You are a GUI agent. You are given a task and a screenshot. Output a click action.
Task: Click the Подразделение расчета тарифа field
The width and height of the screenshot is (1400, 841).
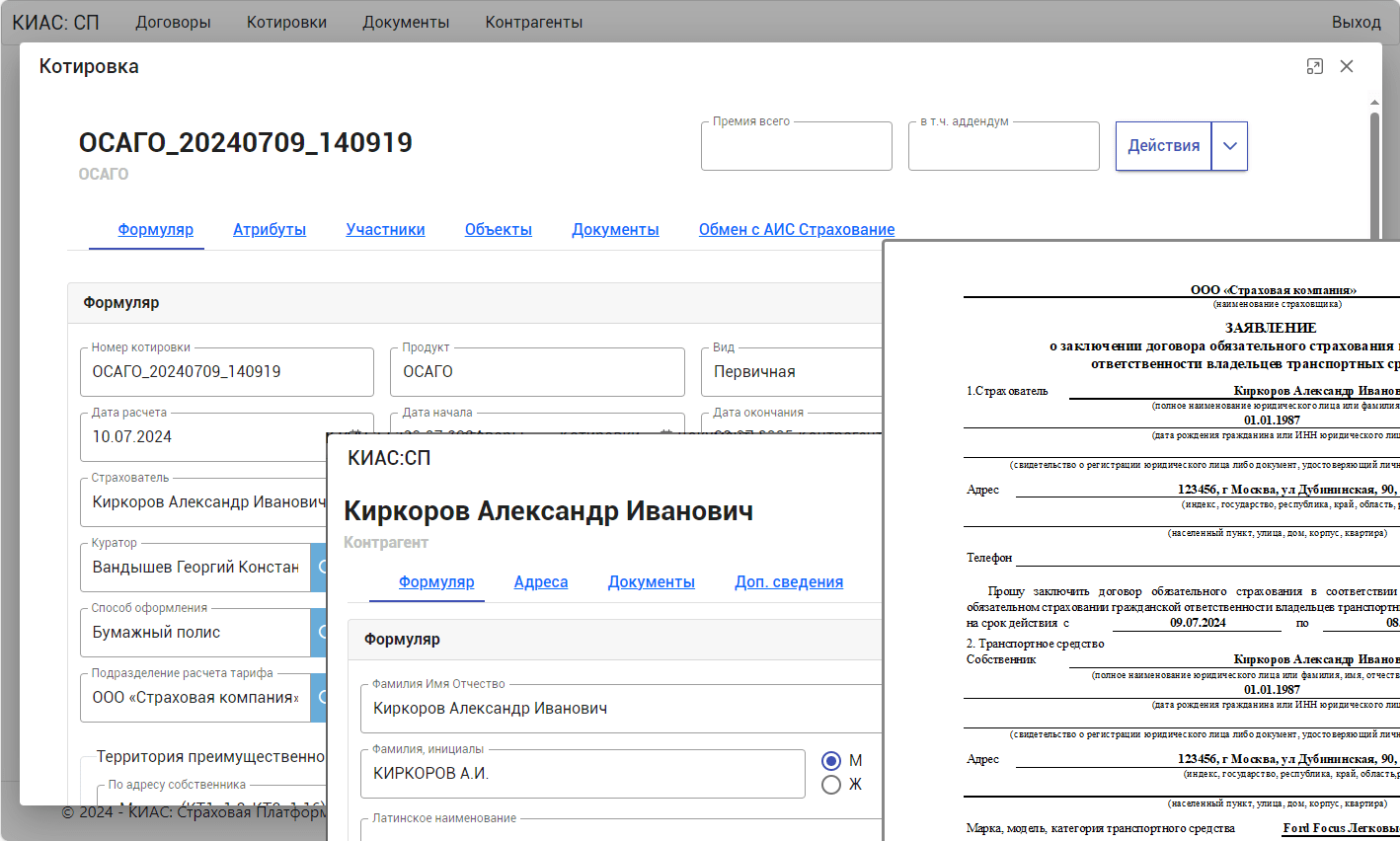pos(195,698)
